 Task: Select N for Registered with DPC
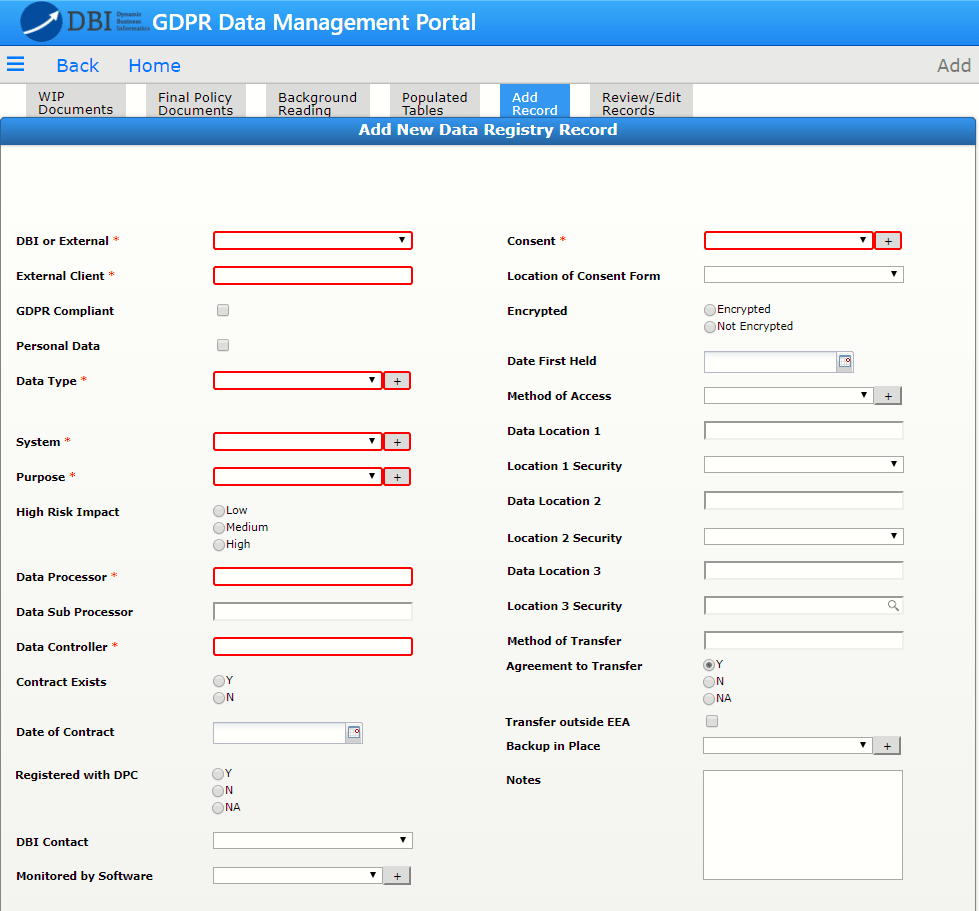[x=218, y=791]
